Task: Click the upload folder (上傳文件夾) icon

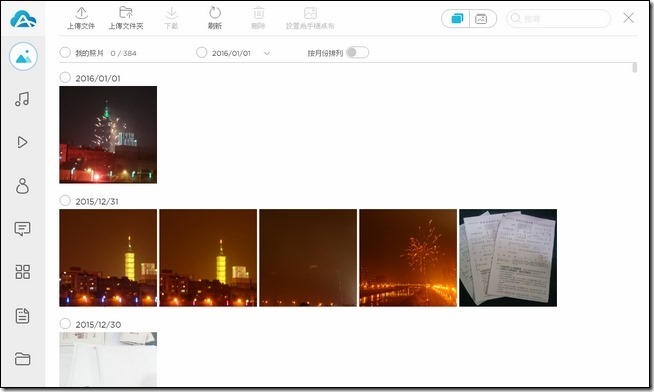Action: coord(126,13)
